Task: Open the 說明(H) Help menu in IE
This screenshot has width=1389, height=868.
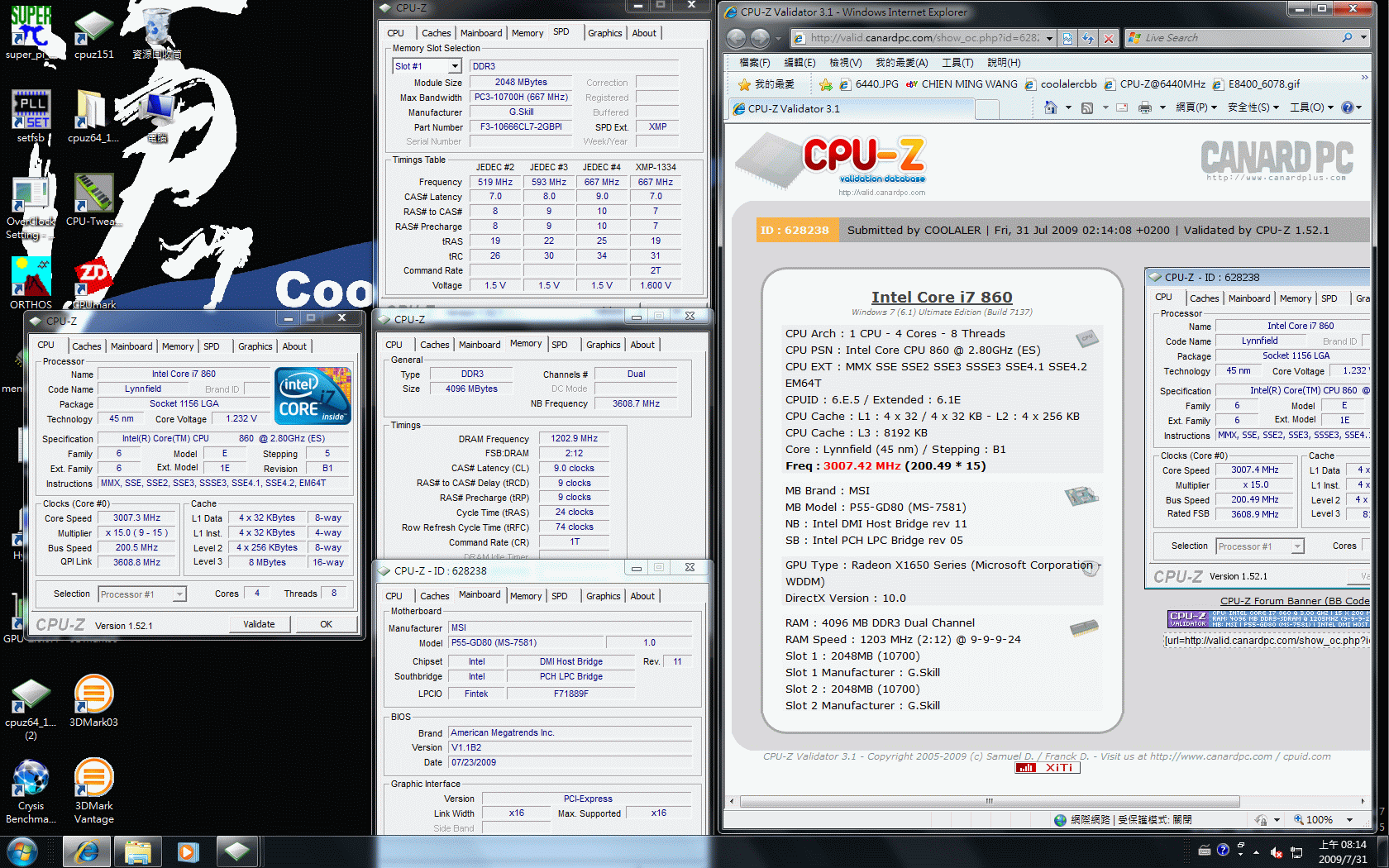Action: pyautogui.click(x=1003, y=63)
